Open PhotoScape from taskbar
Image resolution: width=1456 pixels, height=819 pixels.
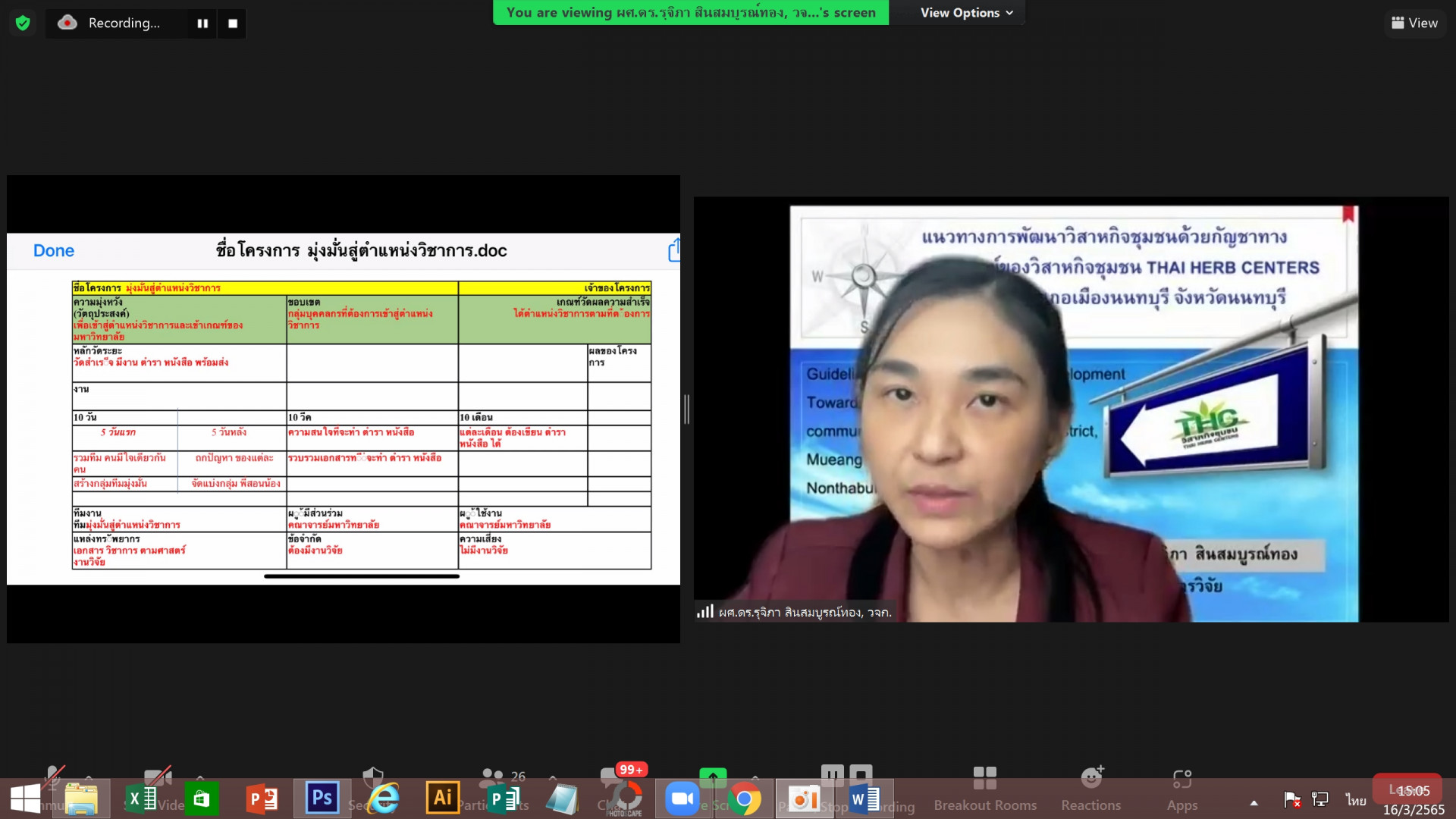point(625,799)
